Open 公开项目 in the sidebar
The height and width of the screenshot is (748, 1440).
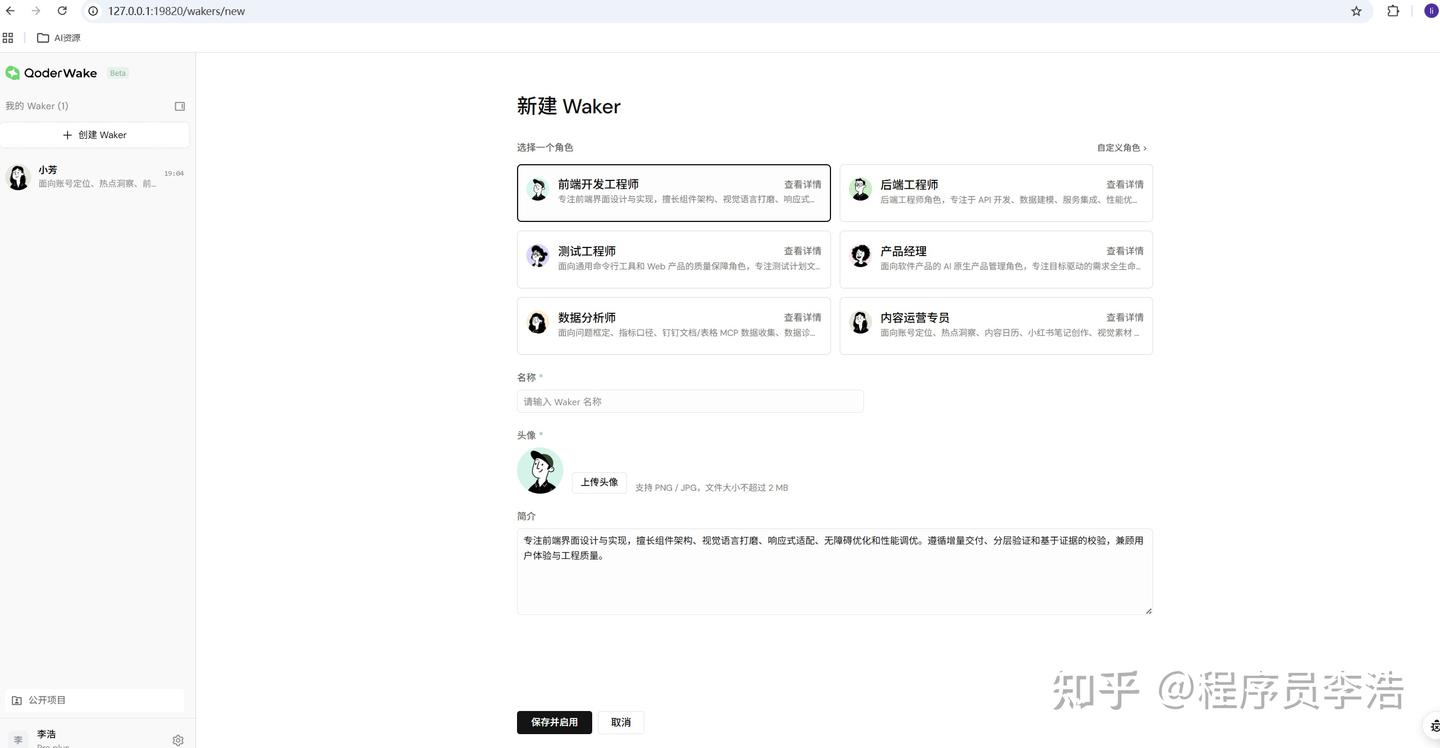93,700
